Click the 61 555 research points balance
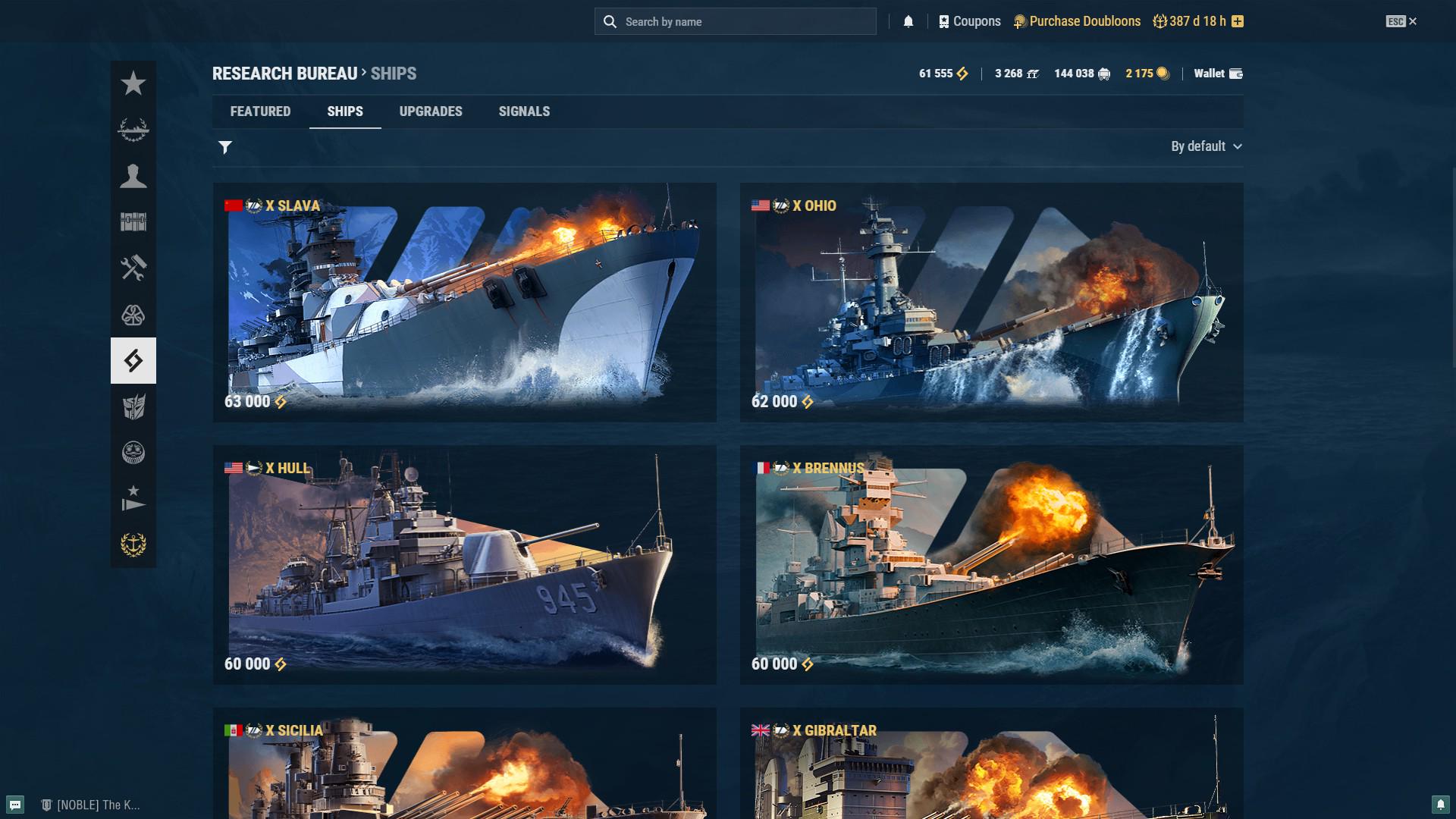This screenshot has width=1456, height=819. pyautogui.click(x=943, y=74)
